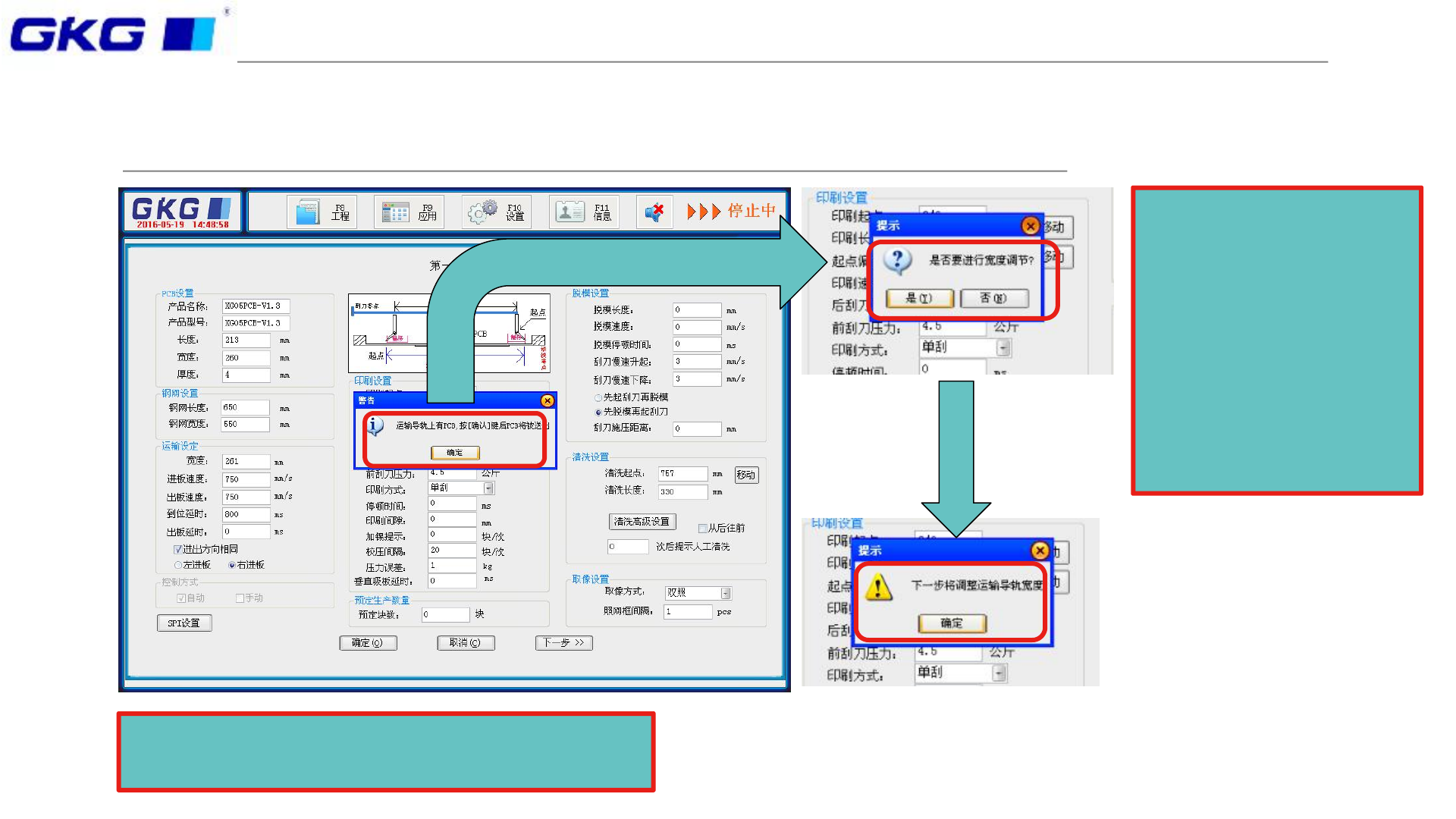
Task: Open the F10 设置 gear settings icon
Action: [482, 212]
